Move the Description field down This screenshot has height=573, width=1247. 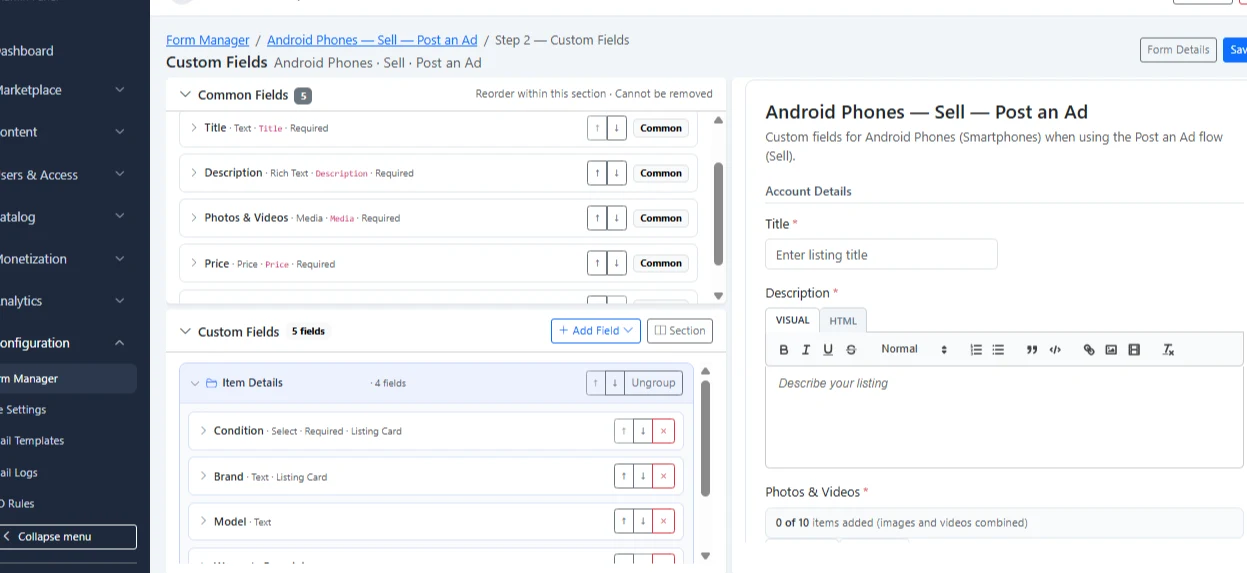tap(617, 173)
